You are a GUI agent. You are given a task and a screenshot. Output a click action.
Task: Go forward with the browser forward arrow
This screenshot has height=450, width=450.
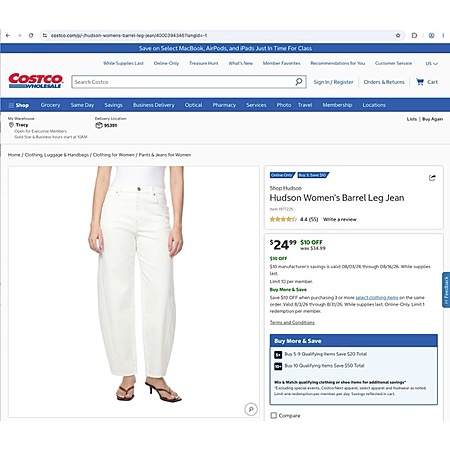[19, 35]
